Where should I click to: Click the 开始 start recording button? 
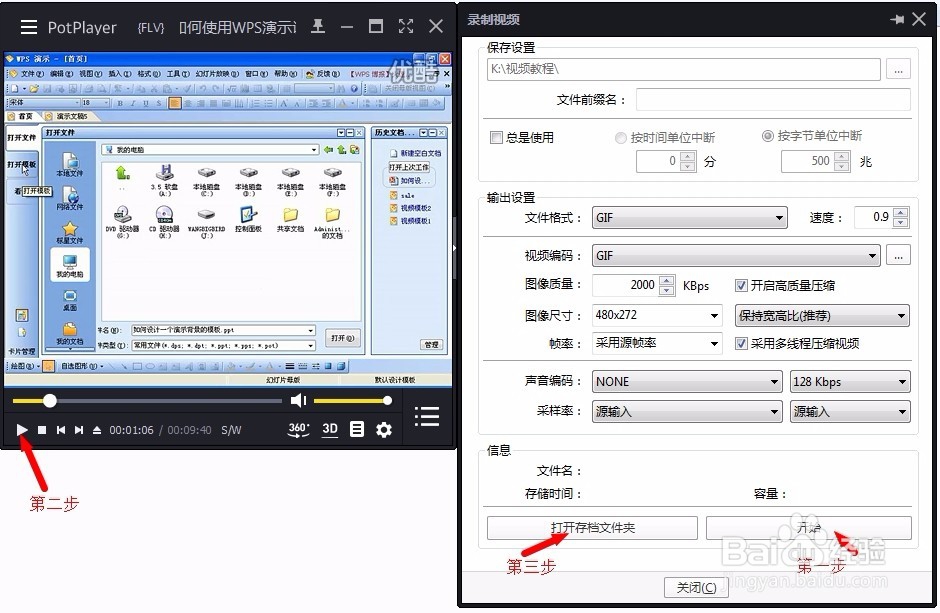point(809,528)
